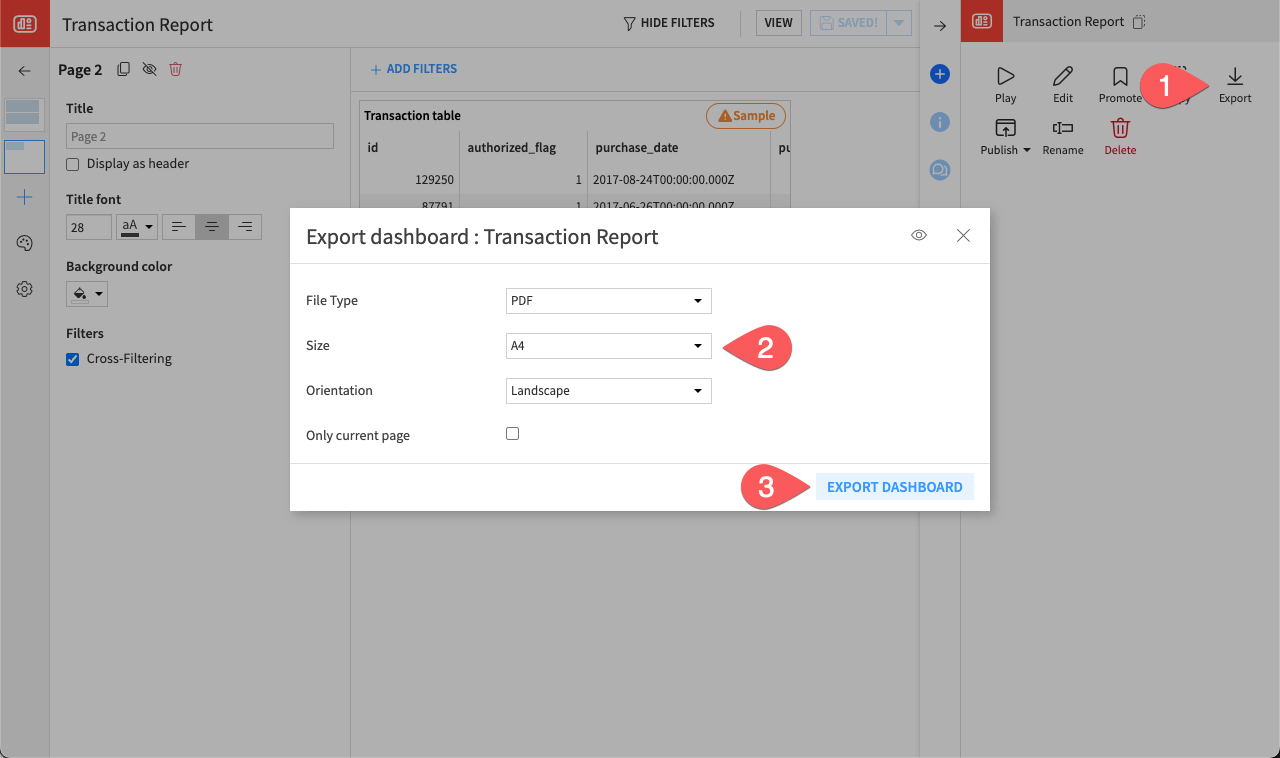Click the red Delete trash icon
1280x758 pixels.
(1119, 129)
